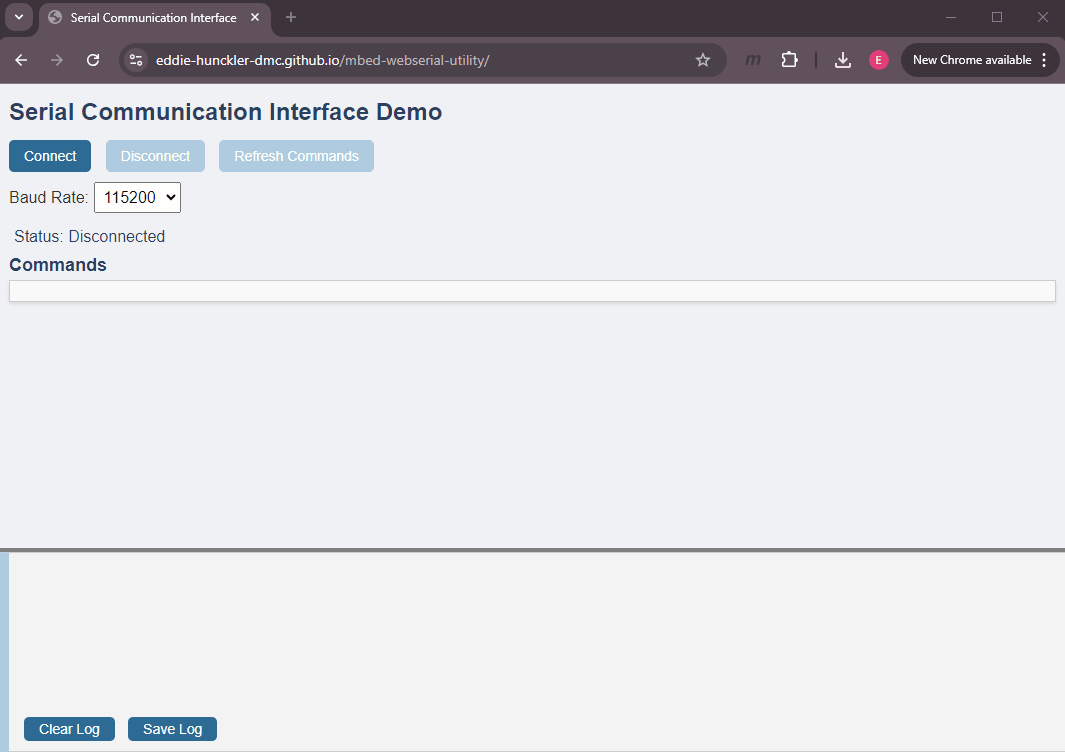Open the profile avatar labeled E
The width and height of the screenshot is (1065, 752).
879,60
